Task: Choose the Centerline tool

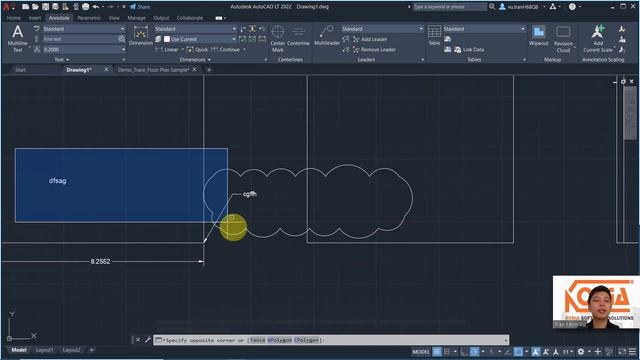Action: point(298,36)
